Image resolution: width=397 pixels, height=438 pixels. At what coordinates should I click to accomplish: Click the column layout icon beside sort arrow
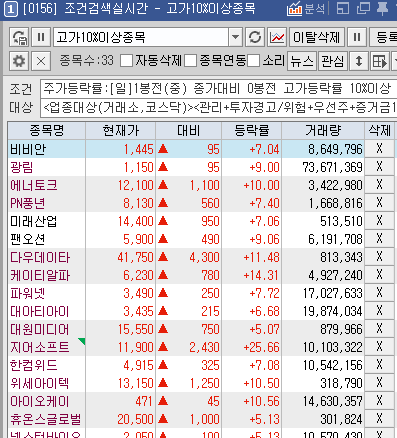[380, 61]
